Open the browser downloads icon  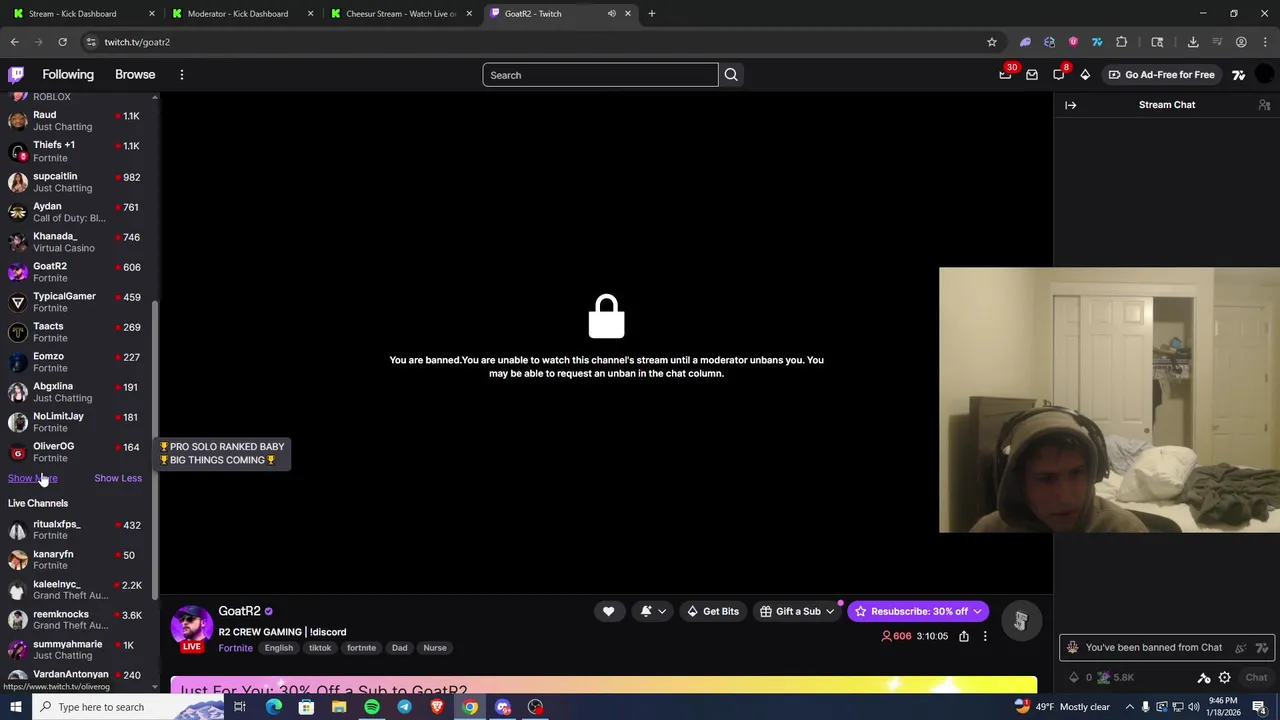tap(1193, 42)
